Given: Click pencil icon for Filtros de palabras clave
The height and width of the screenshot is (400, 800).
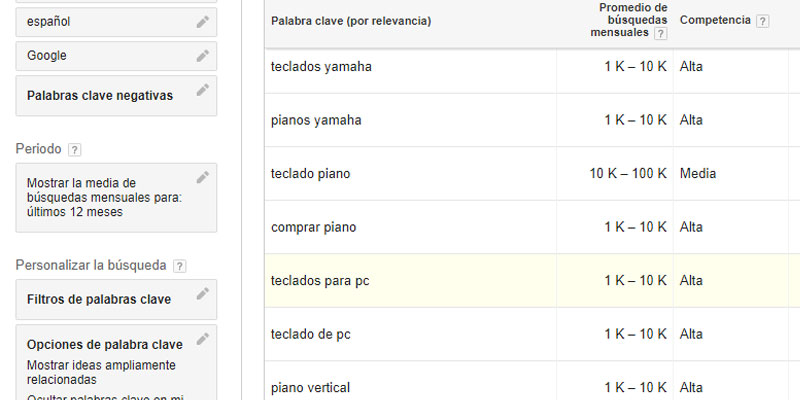Looking at the screenshot, I should point(203,293).
